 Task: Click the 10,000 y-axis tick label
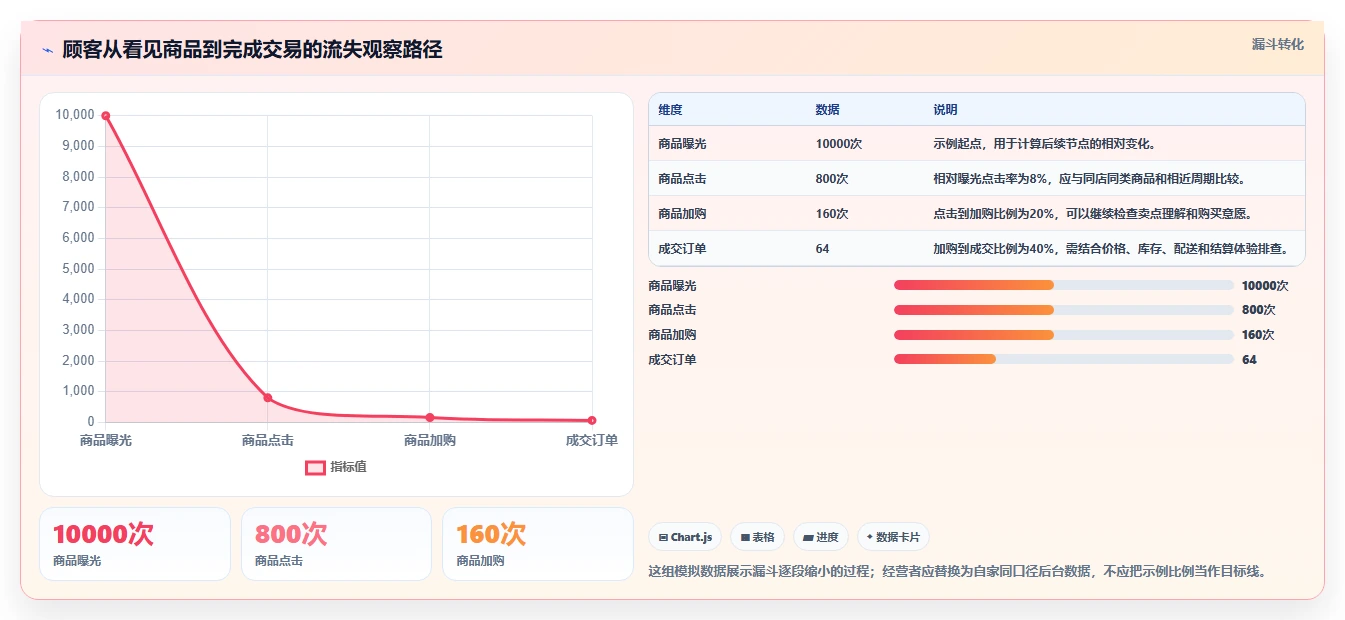[75, 115]
